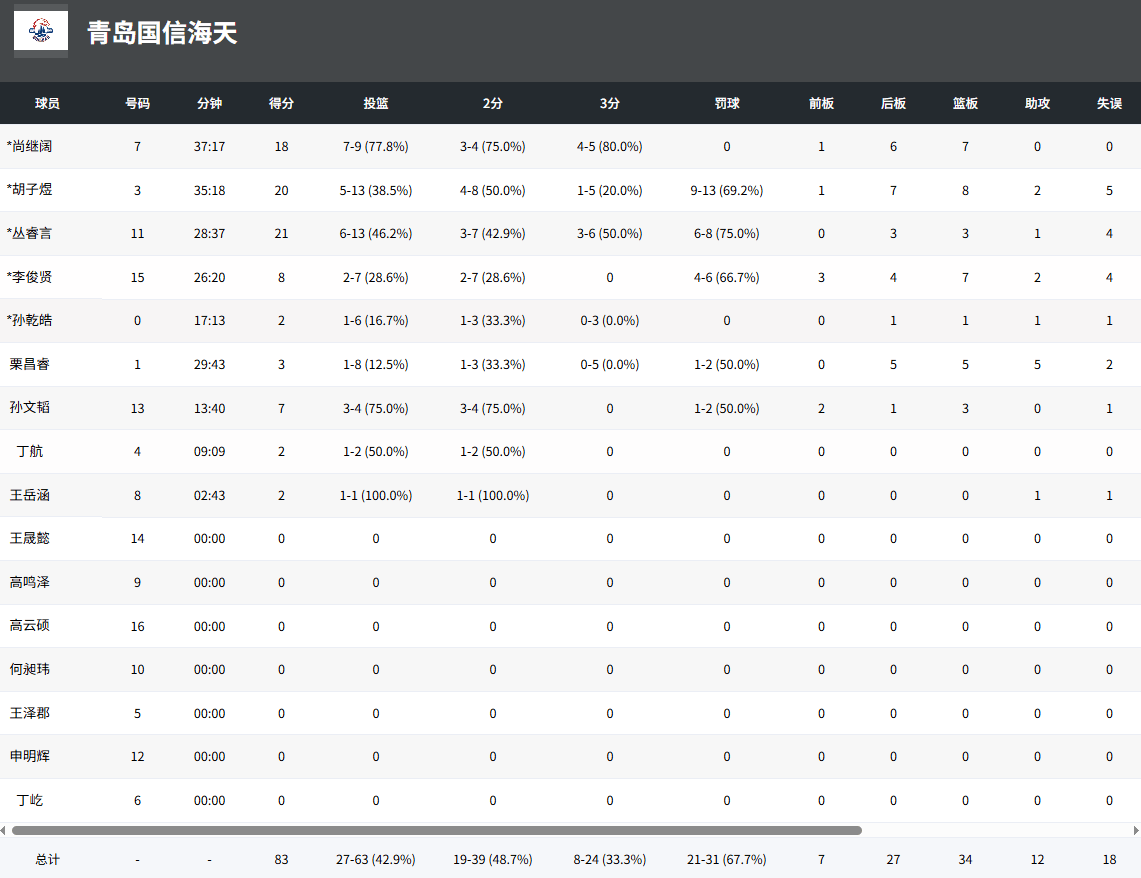
Task: Click the Qingdao team logo
Action: [41, 31]
